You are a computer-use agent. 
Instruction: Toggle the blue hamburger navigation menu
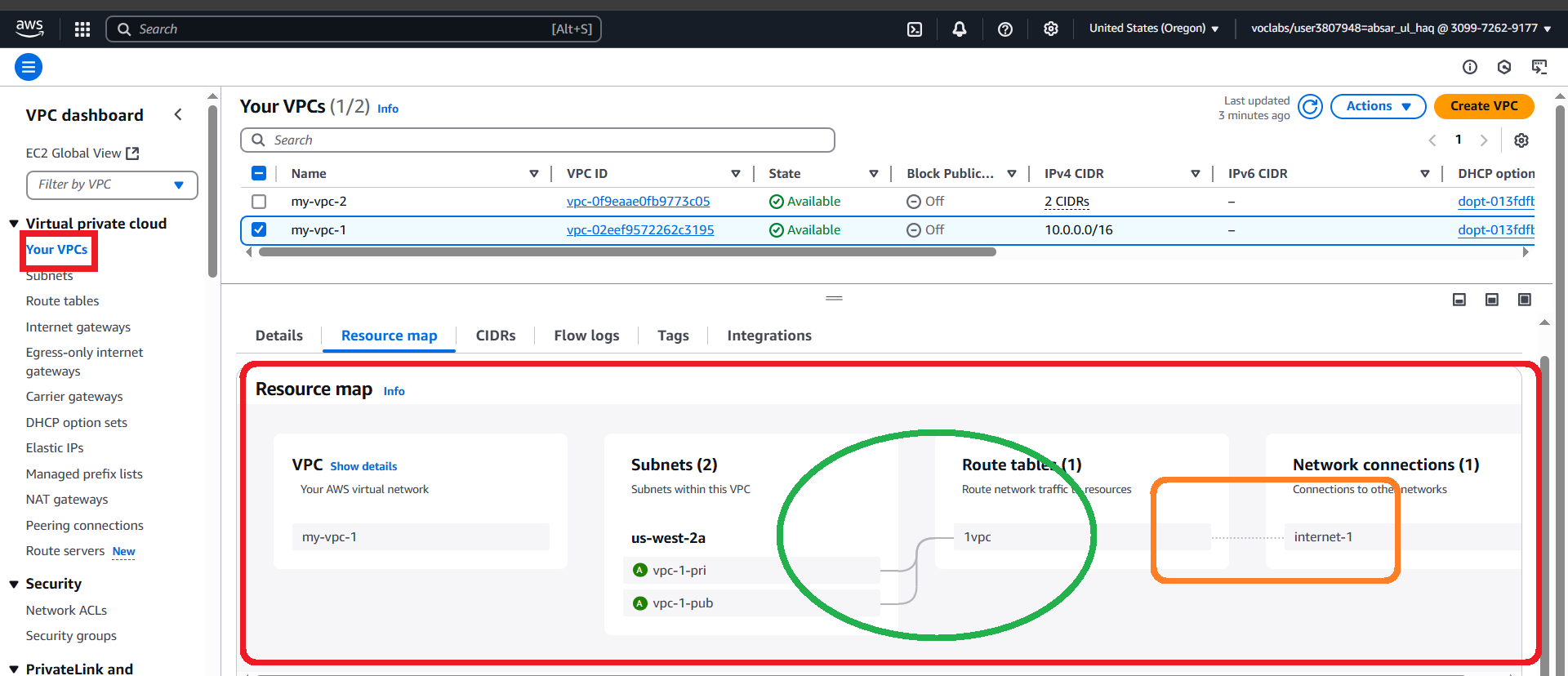coord(29,67)
